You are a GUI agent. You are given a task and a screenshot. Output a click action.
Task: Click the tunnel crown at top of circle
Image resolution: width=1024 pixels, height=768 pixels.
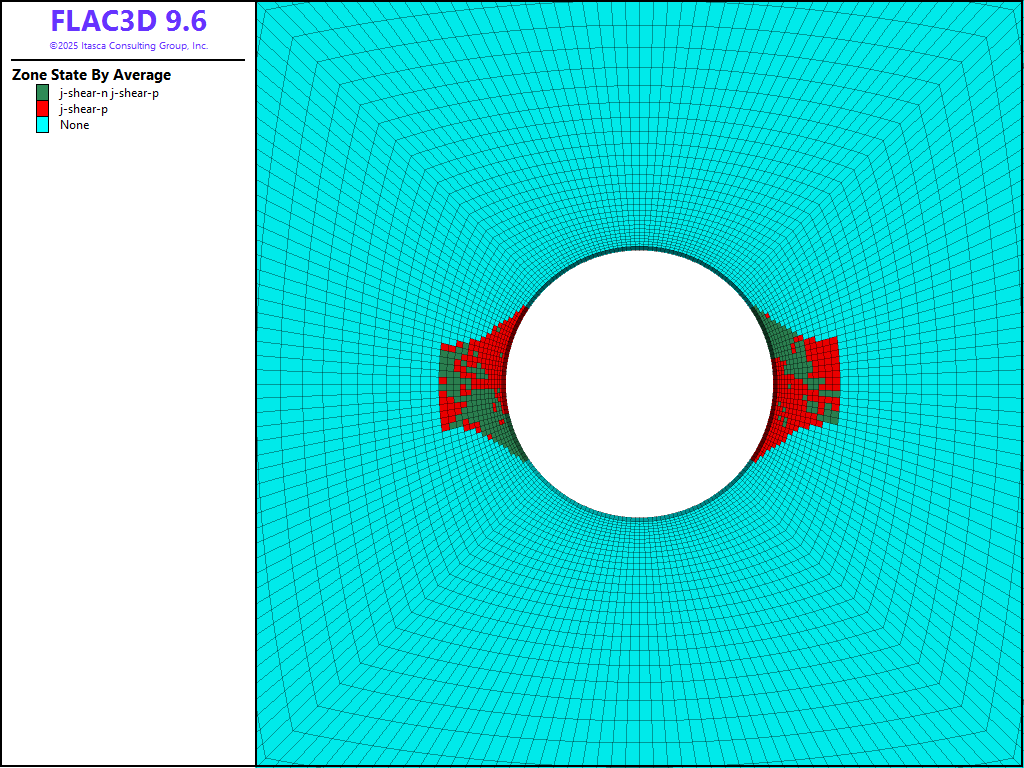[x=639, y=249]
